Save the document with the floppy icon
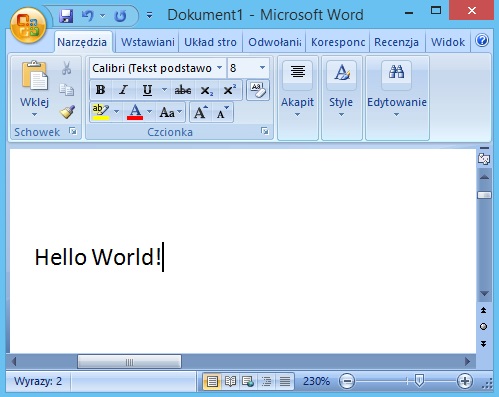Viewport: 499px width, 397px height. 66,16
